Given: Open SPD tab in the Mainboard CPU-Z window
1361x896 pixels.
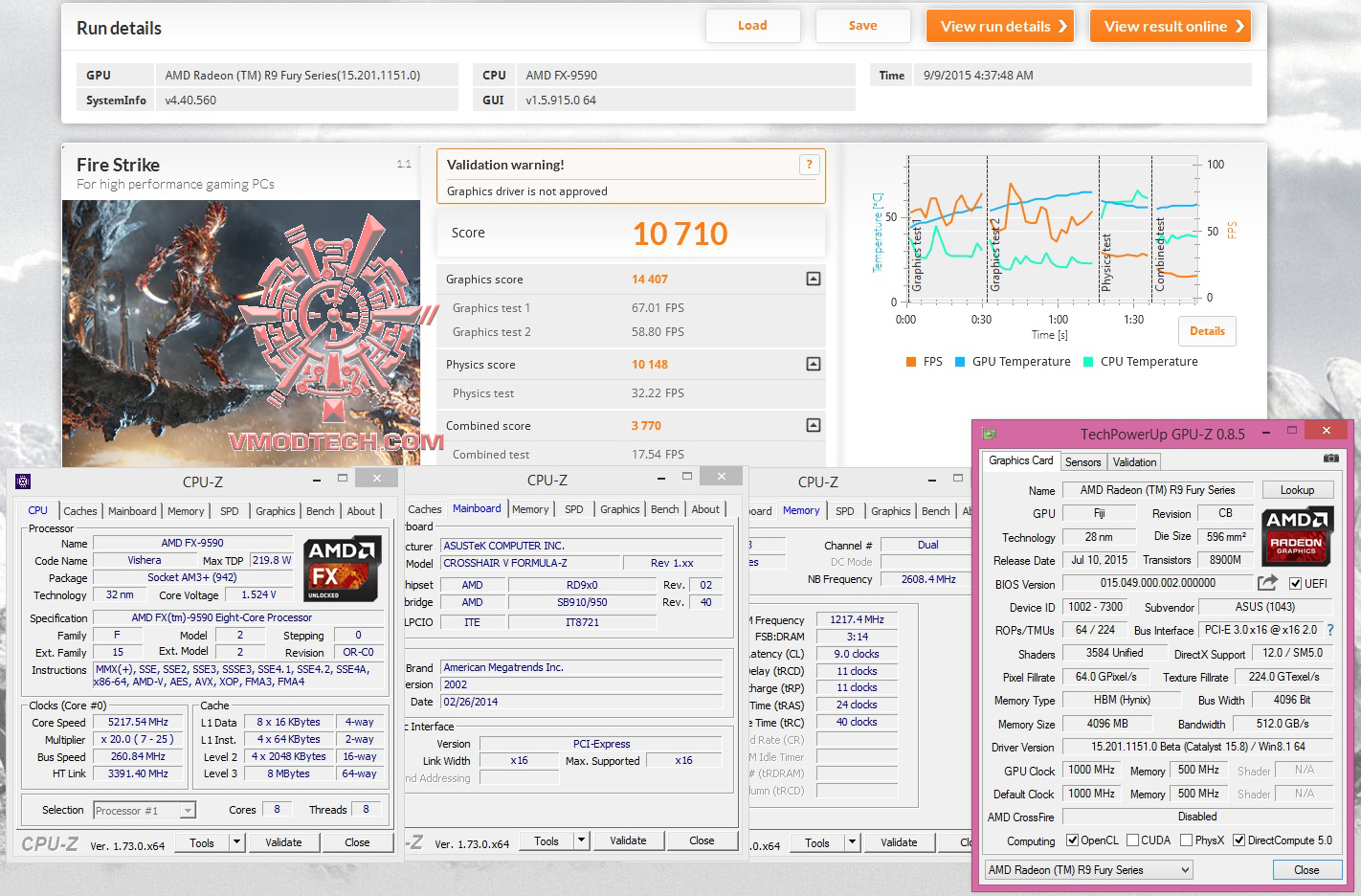Looking at the screenshot, I should [x=574, y=509].
